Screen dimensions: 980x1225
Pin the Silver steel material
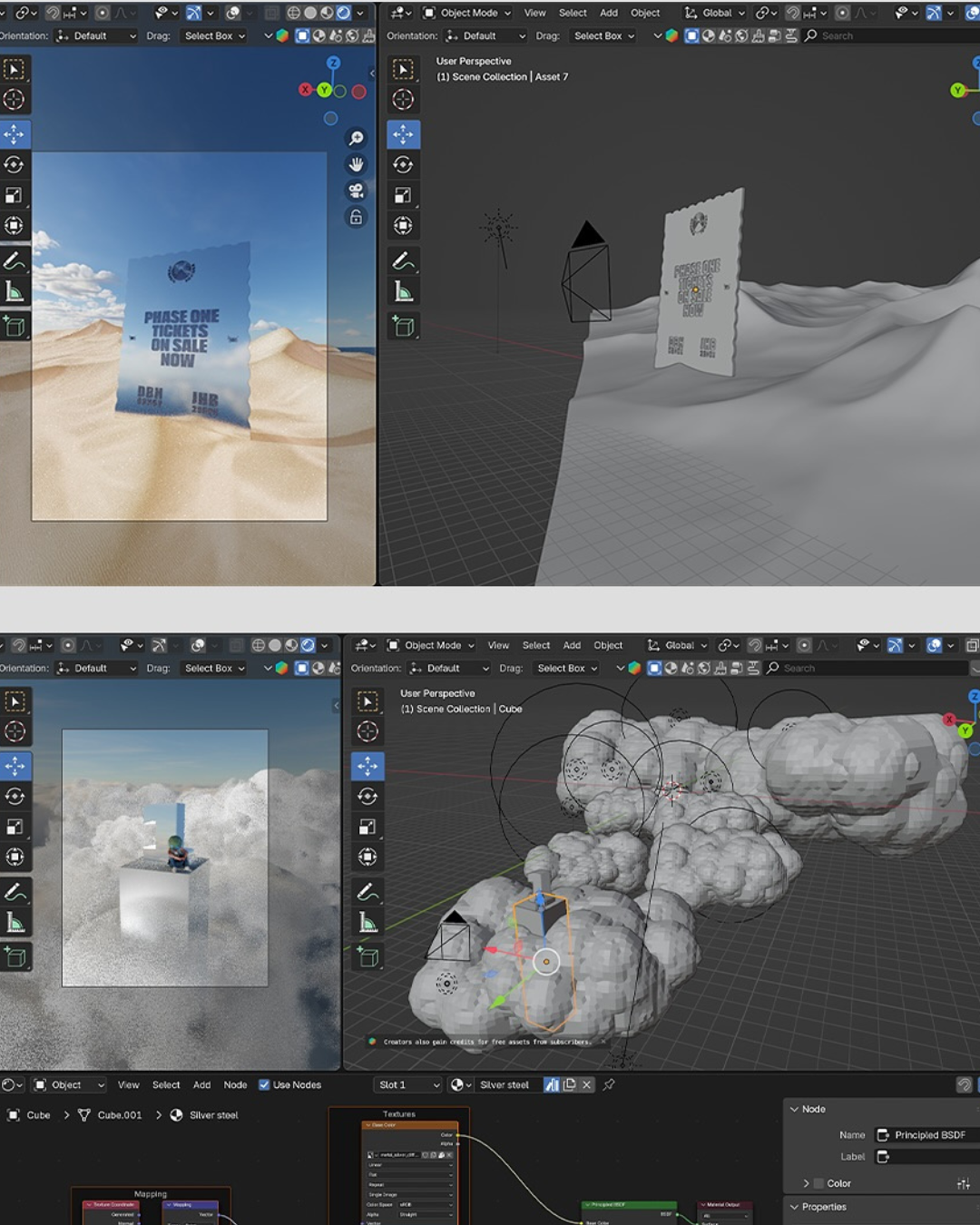tap(609, 1084)
